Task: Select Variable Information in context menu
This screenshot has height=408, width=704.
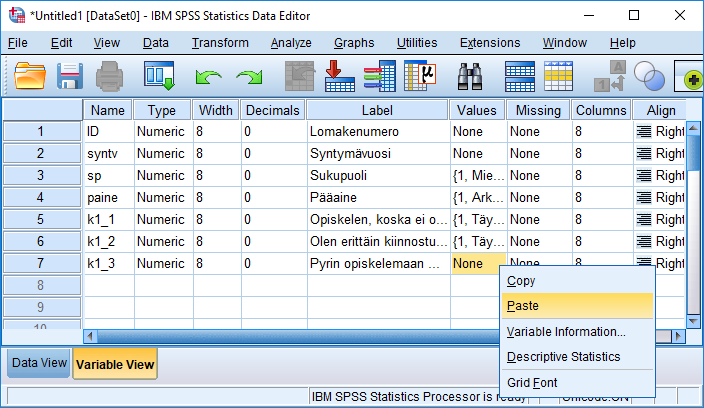Action: point(577,332)
